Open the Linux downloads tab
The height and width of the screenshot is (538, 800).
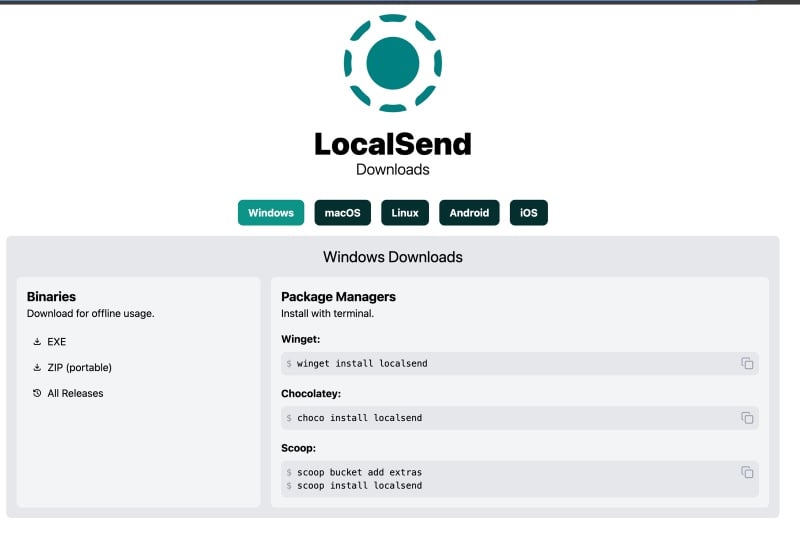[405, 212]
